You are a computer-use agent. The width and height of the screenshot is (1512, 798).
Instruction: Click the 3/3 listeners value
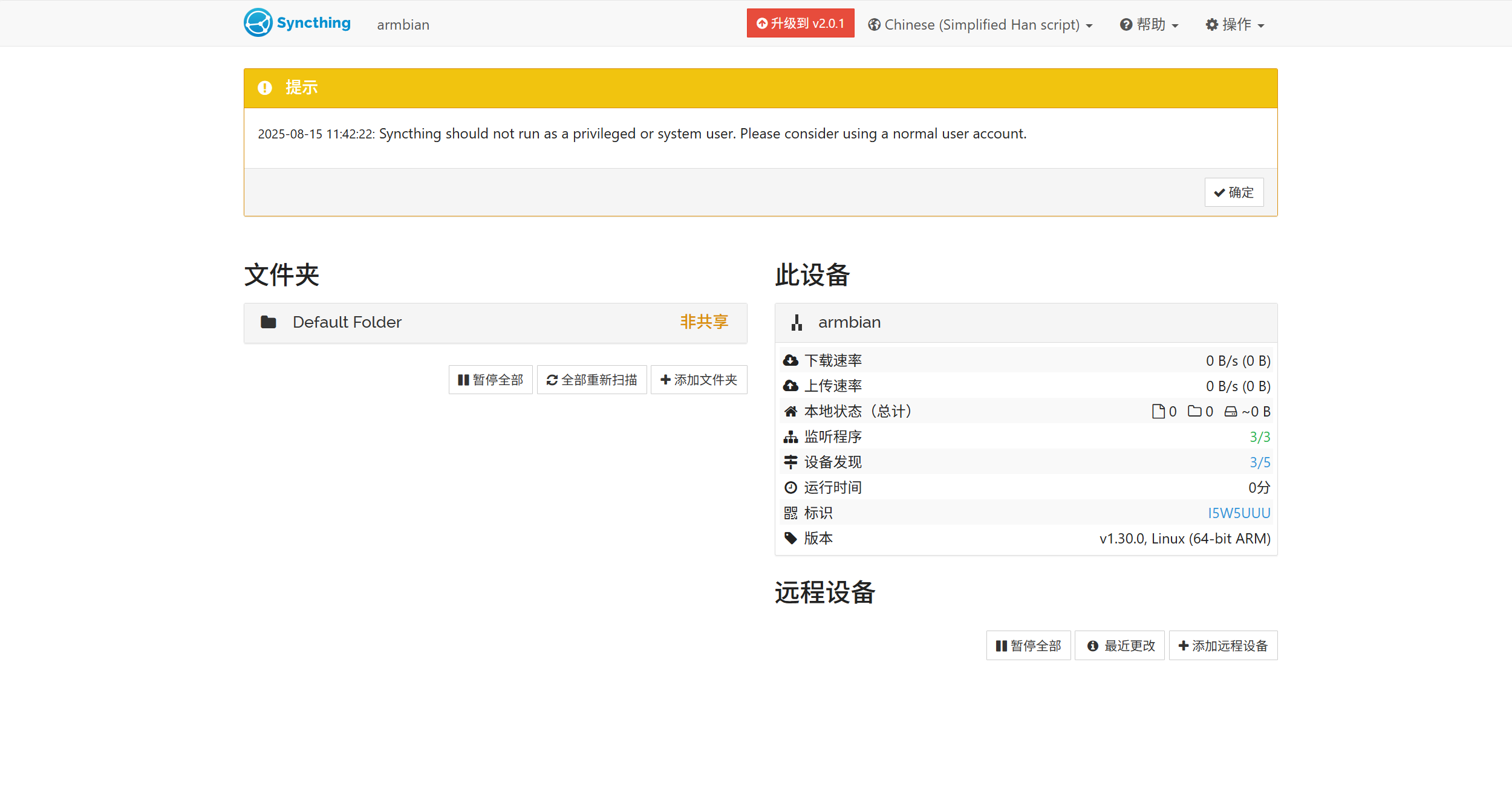pyautogui.click(x=1260, y=437)
